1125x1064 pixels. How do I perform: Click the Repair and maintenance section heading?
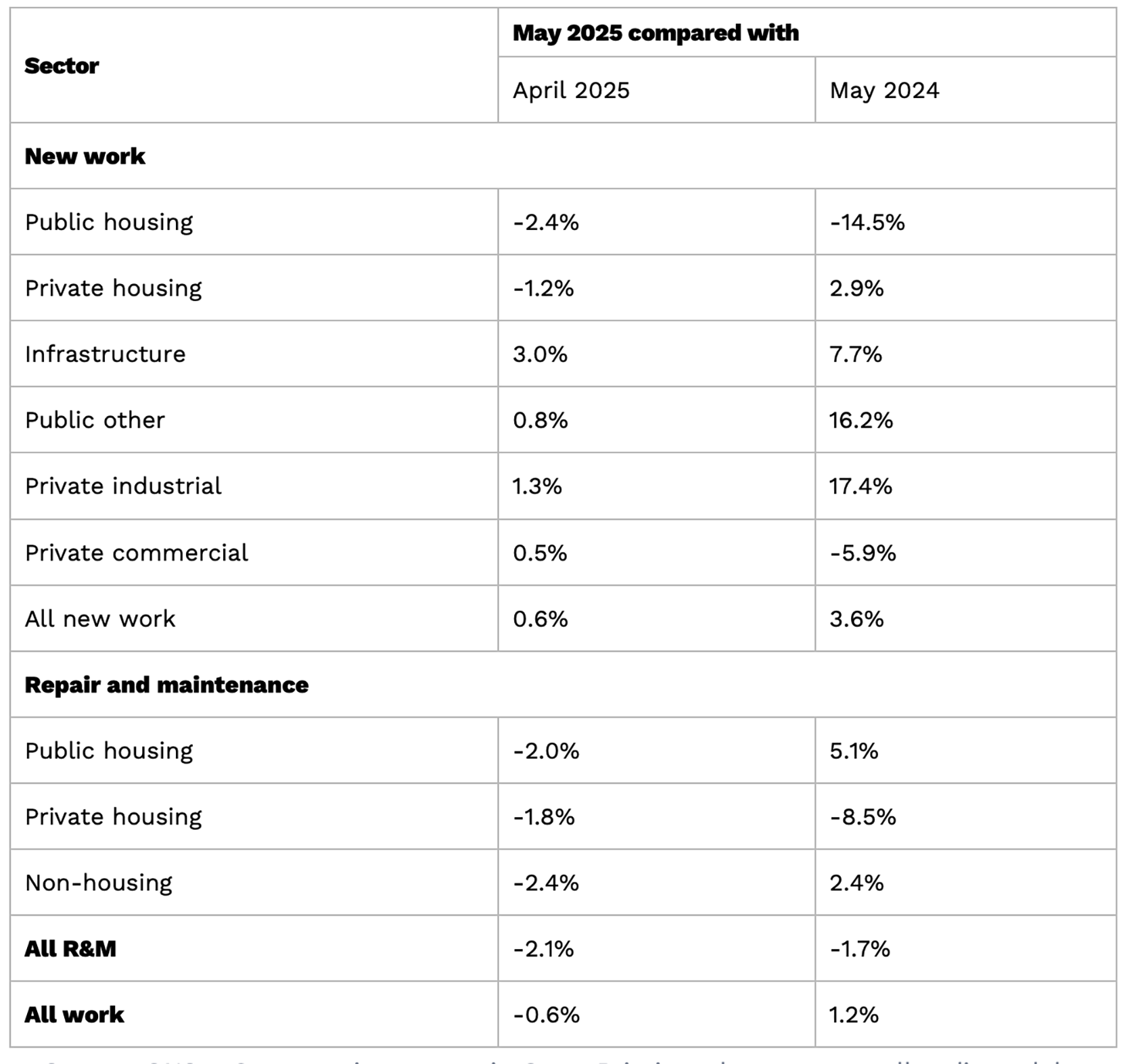point(166,685)
